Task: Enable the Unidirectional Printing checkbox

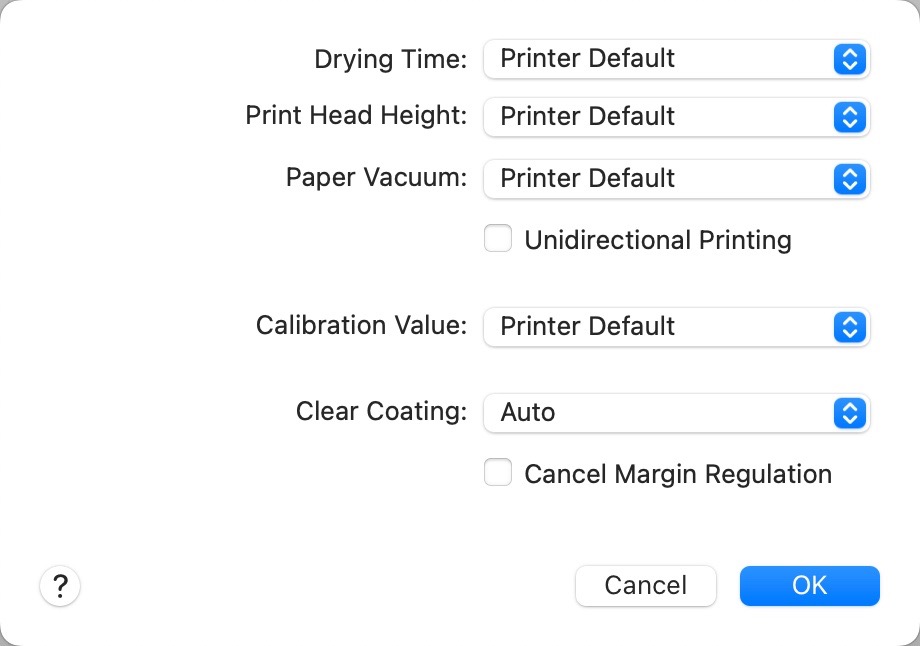Action: [498, 239]
